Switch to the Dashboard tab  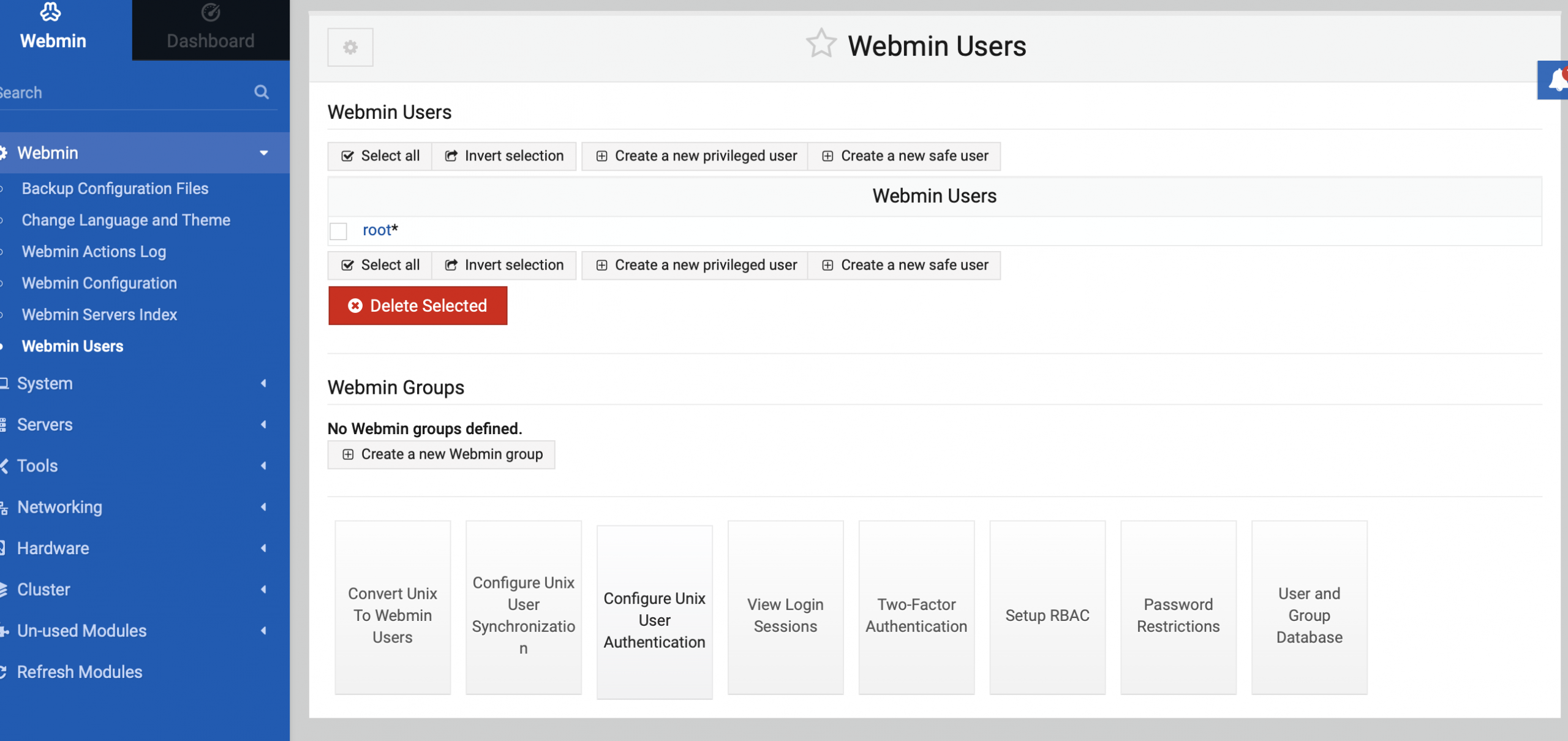[211, 30]
